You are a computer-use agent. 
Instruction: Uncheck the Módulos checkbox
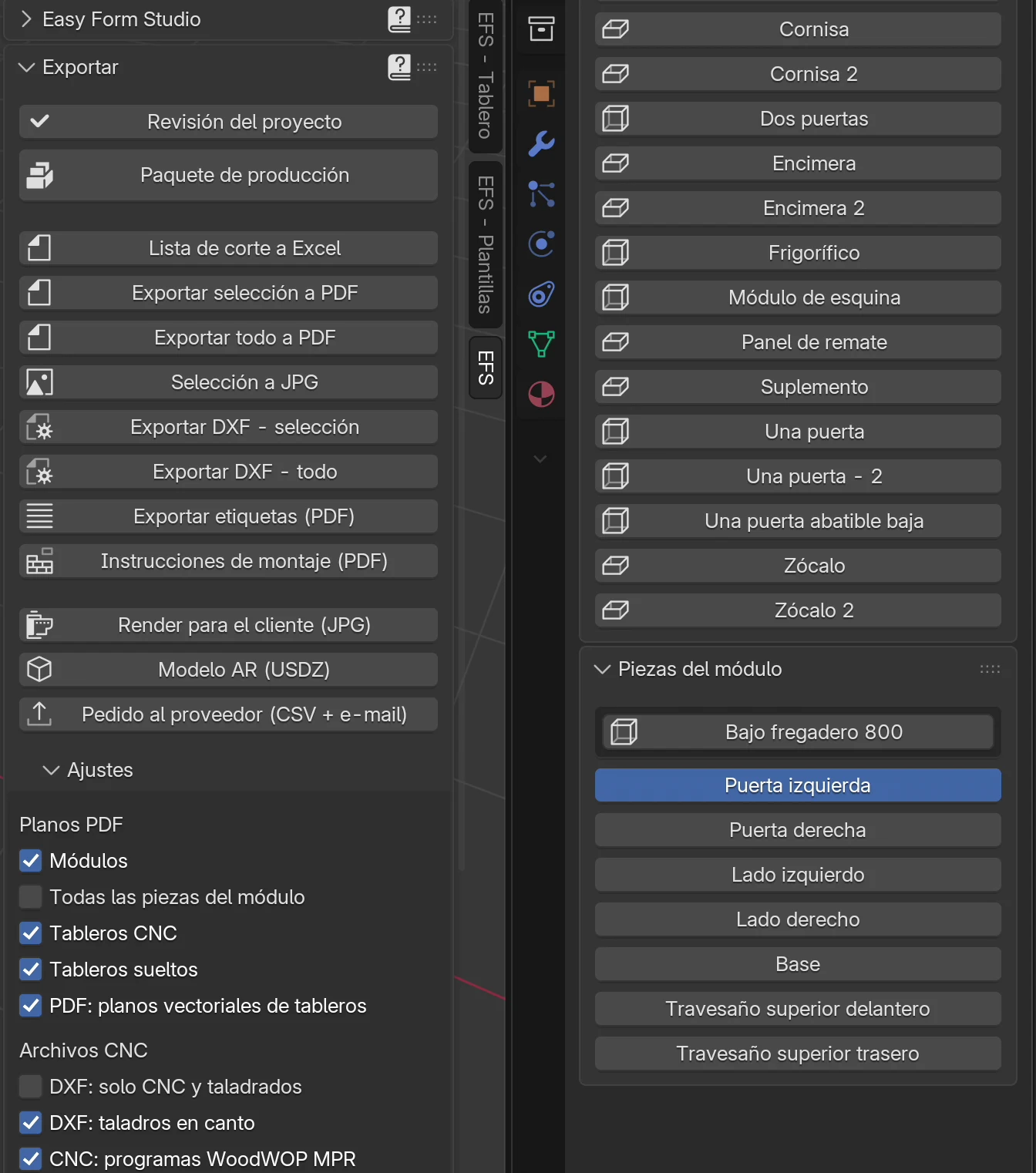31,861
